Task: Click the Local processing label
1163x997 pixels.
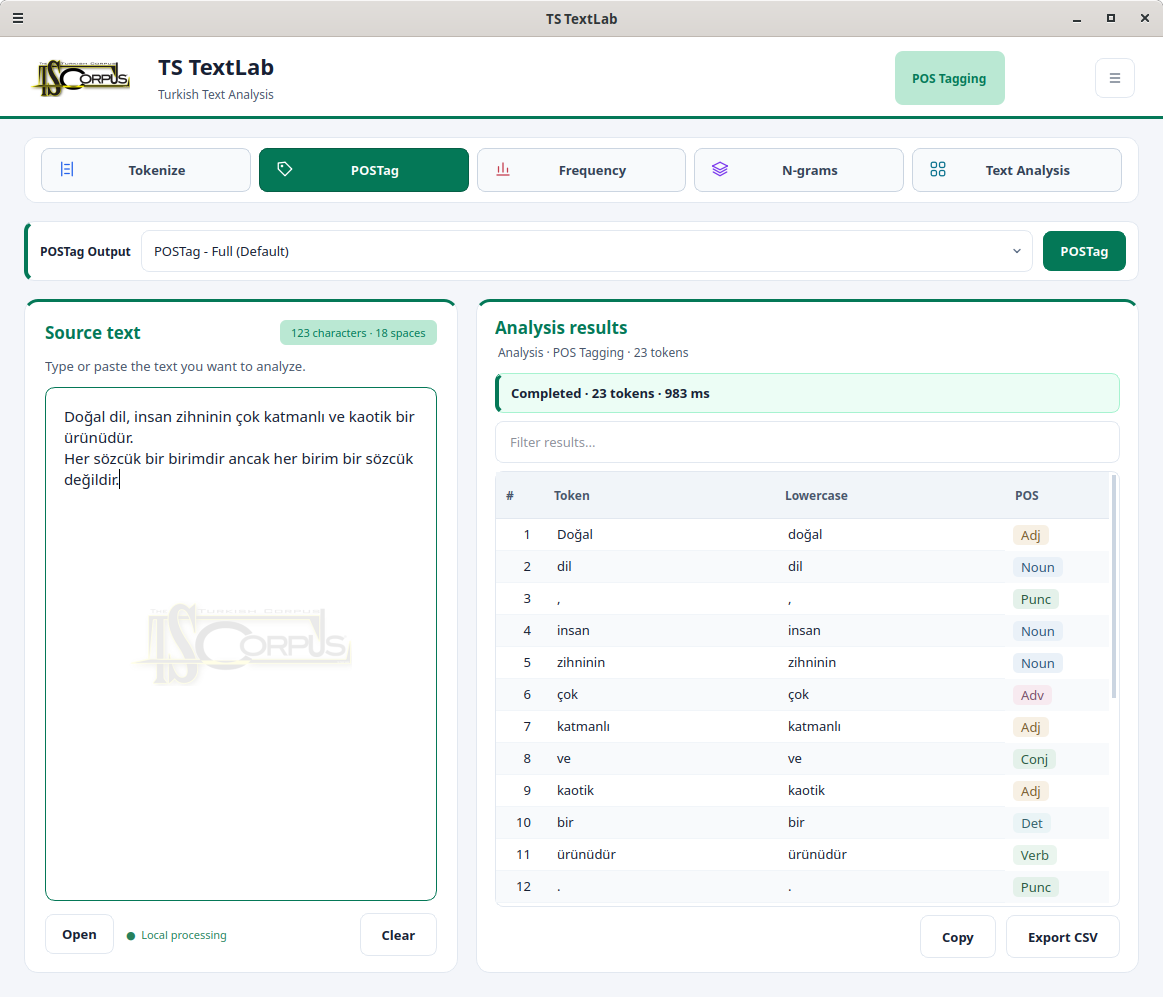Action: 183,935
